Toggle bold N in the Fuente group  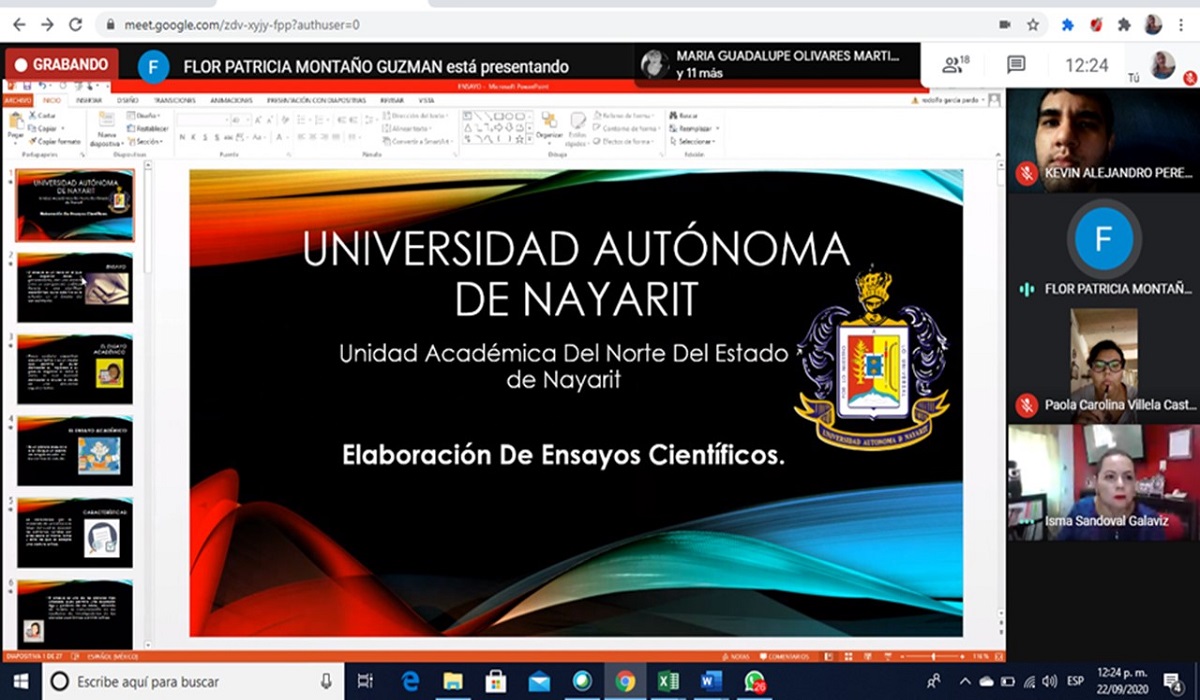pos(183,137)
